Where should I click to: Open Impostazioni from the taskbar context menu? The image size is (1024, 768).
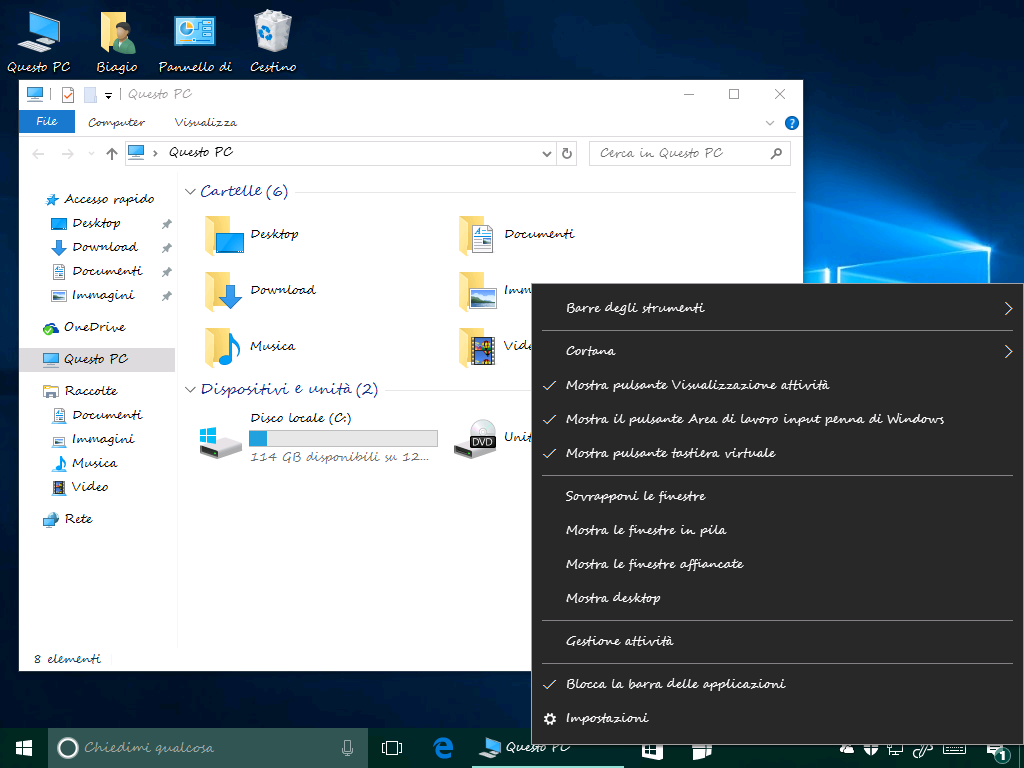click(778, 718)
